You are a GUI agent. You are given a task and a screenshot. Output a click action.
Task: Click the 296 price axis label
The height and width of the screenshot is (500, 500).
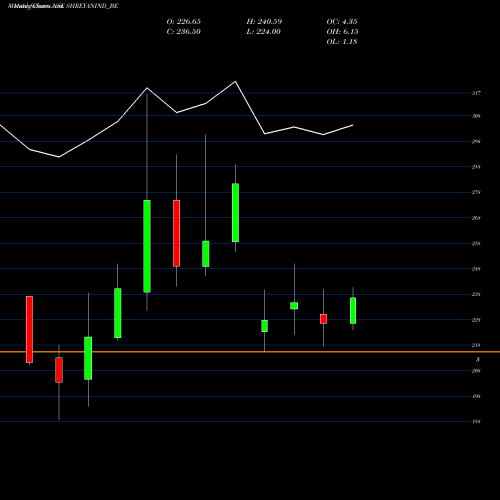476,141
